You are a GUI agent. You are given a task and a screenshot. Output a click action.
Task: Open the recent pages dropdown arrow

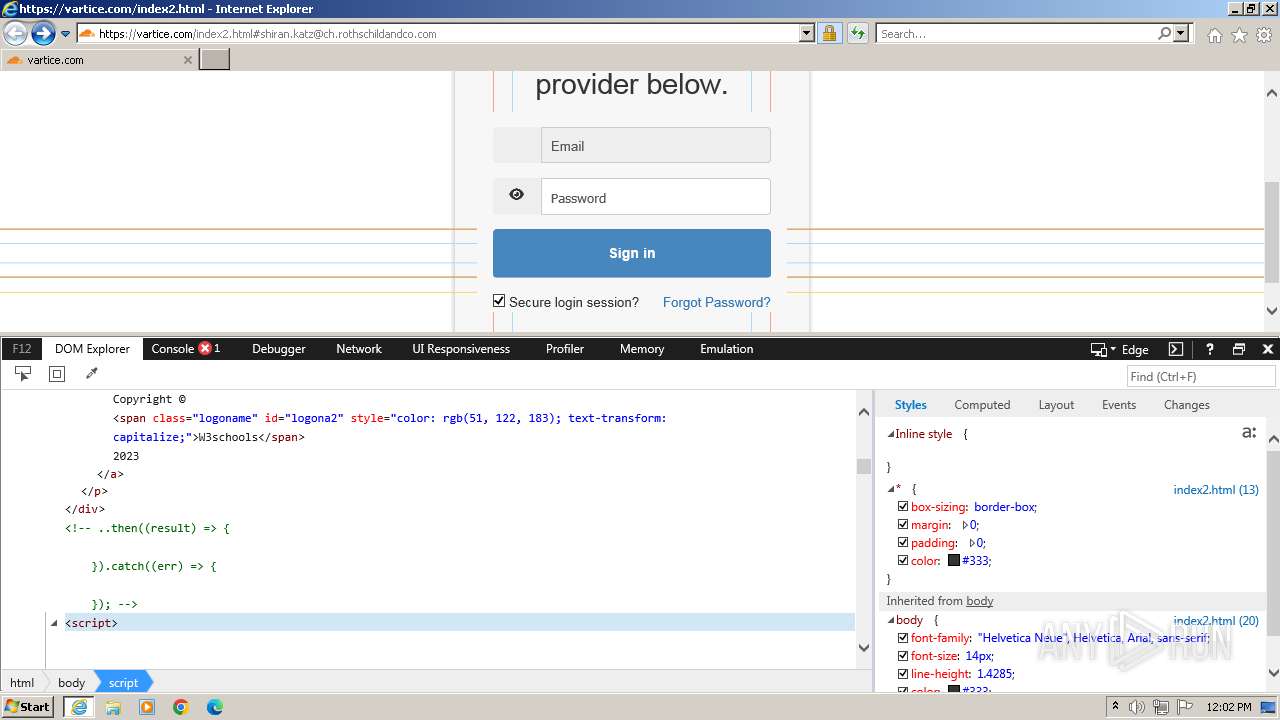point(66,34)
